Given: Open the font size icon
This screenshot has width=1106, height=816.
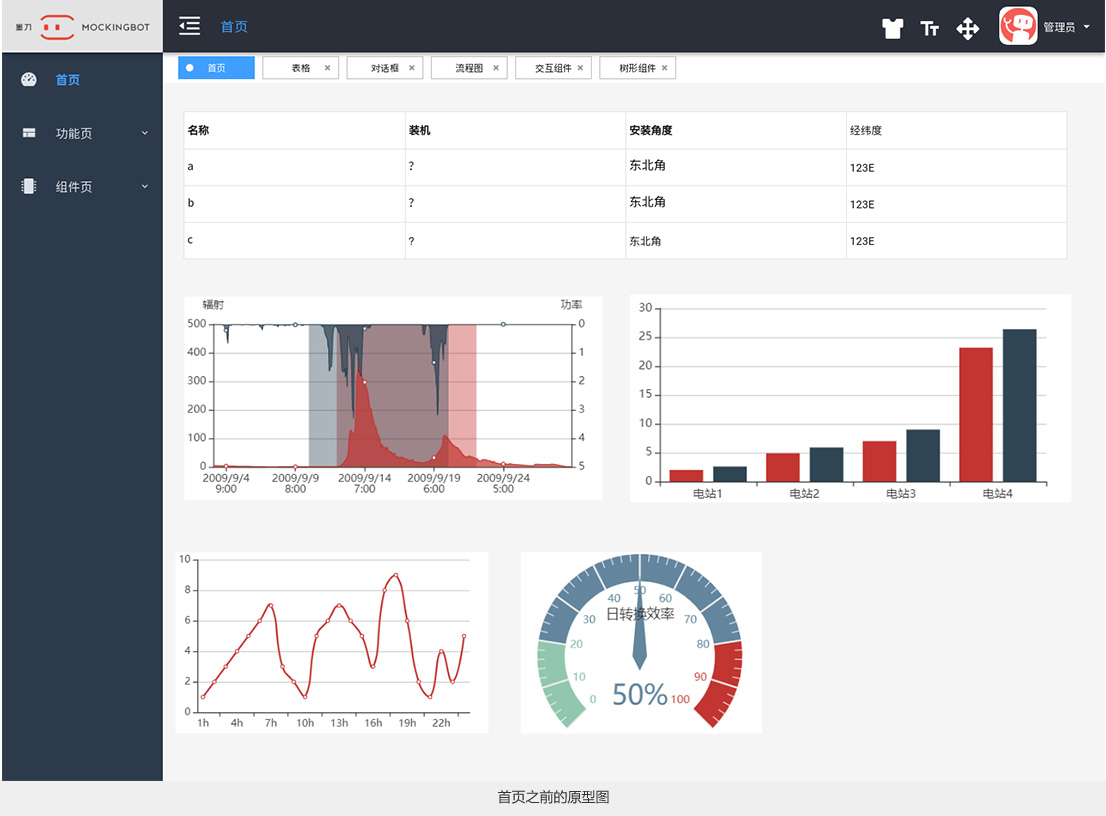Looking at the screenshot, I should point(930,28).
